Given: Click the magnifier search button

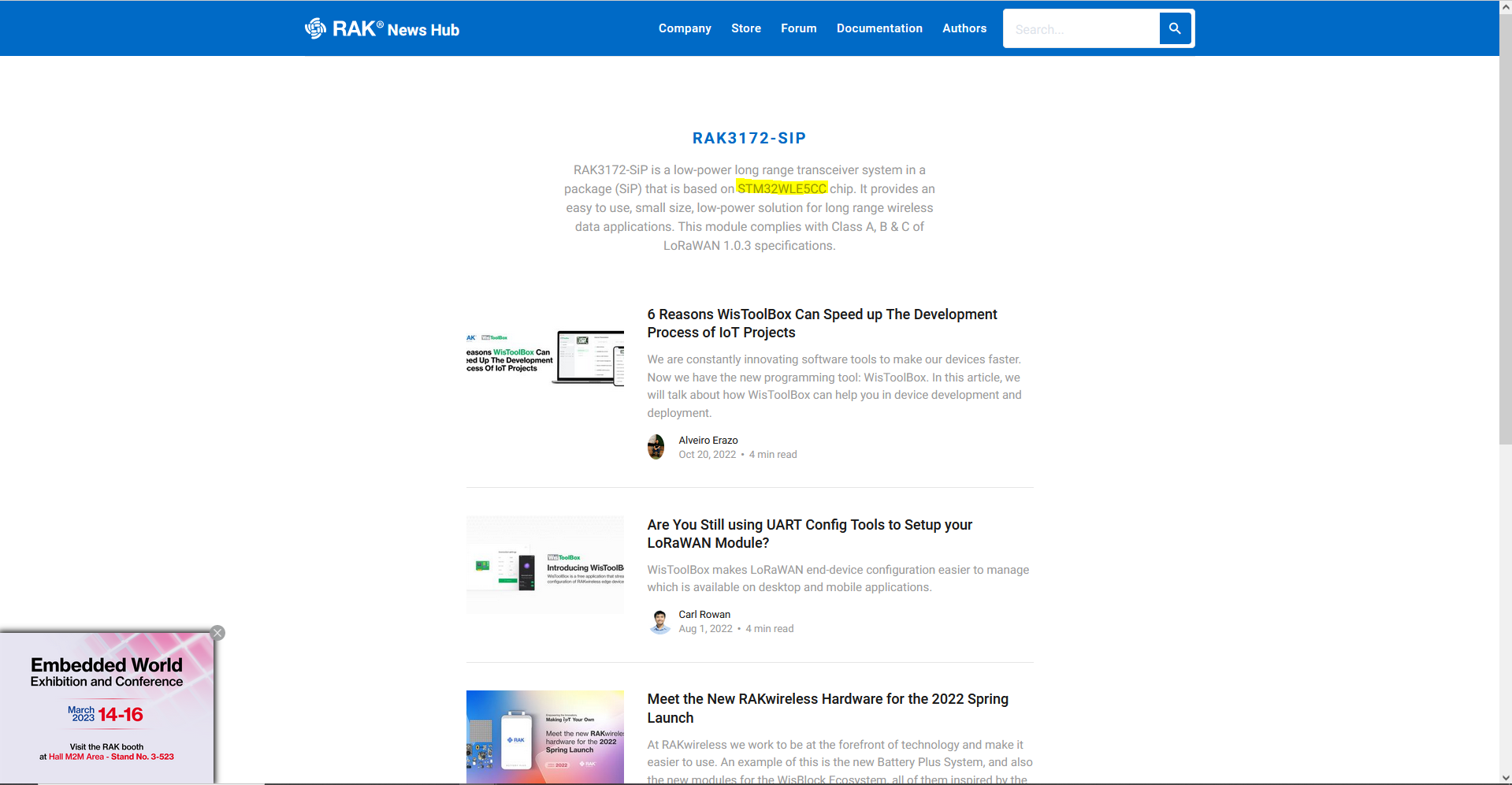Looking at the screenshot, I should coord(1175,28).
